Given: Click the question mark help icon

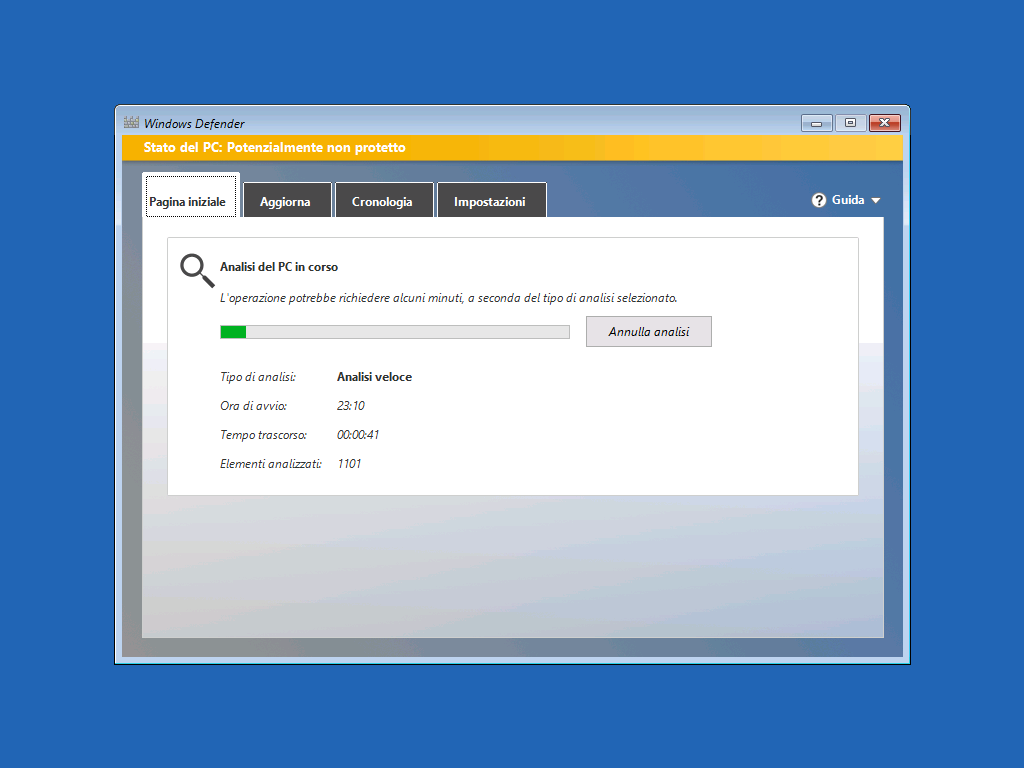Looking at the screenshot, I should tap(818, 200).
